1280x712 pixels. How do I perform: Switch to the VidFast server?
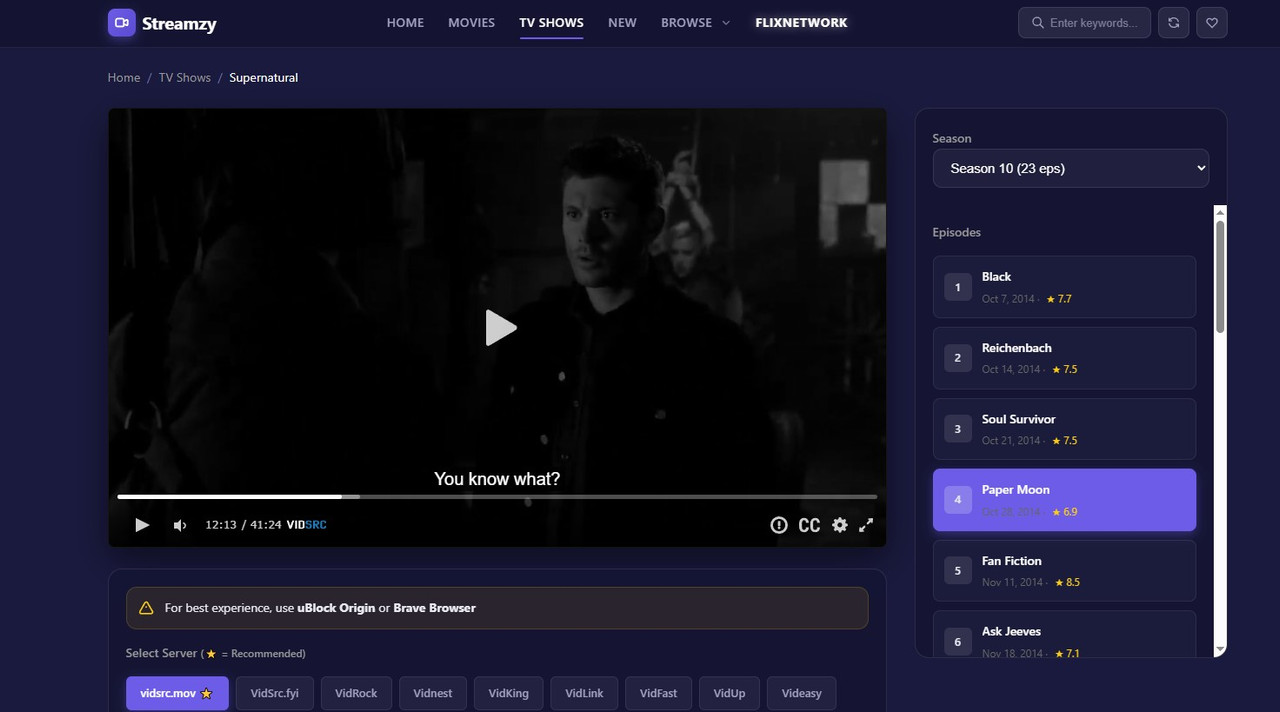pos(658,693)
